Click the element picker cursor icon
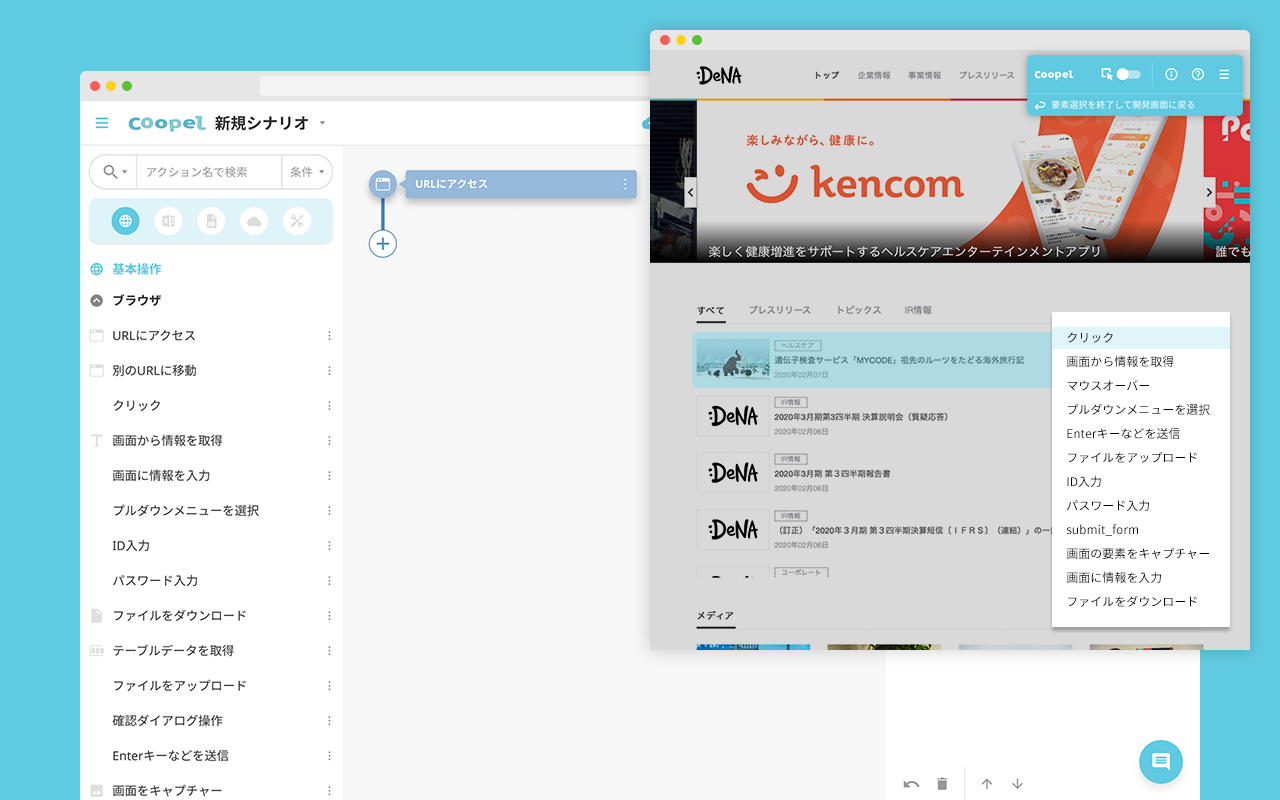 tap(1107, 74)
